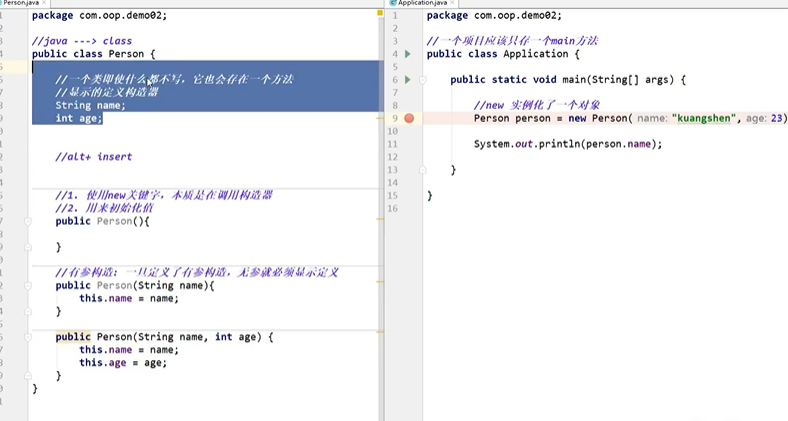This screenshot has width=788, height=421.
Task: Click the "public static void main" signature
Action: tap(568, 79)
